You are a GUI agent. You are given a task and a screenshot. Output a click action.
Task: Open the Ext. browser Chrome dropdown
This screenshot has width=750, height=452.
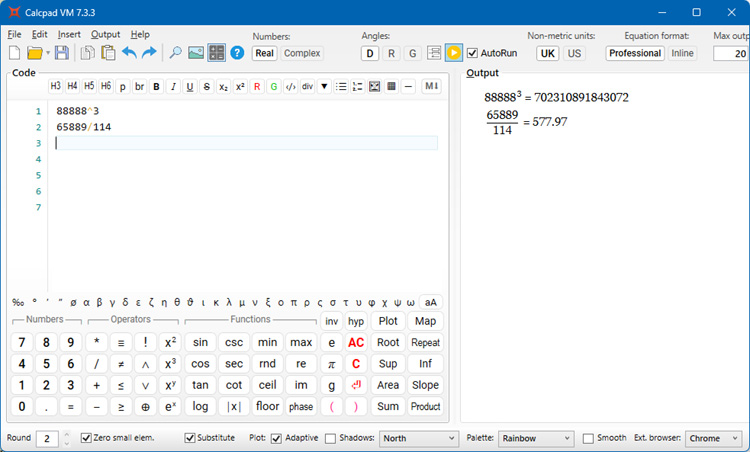pyautogui.click(x=714, y=438)
